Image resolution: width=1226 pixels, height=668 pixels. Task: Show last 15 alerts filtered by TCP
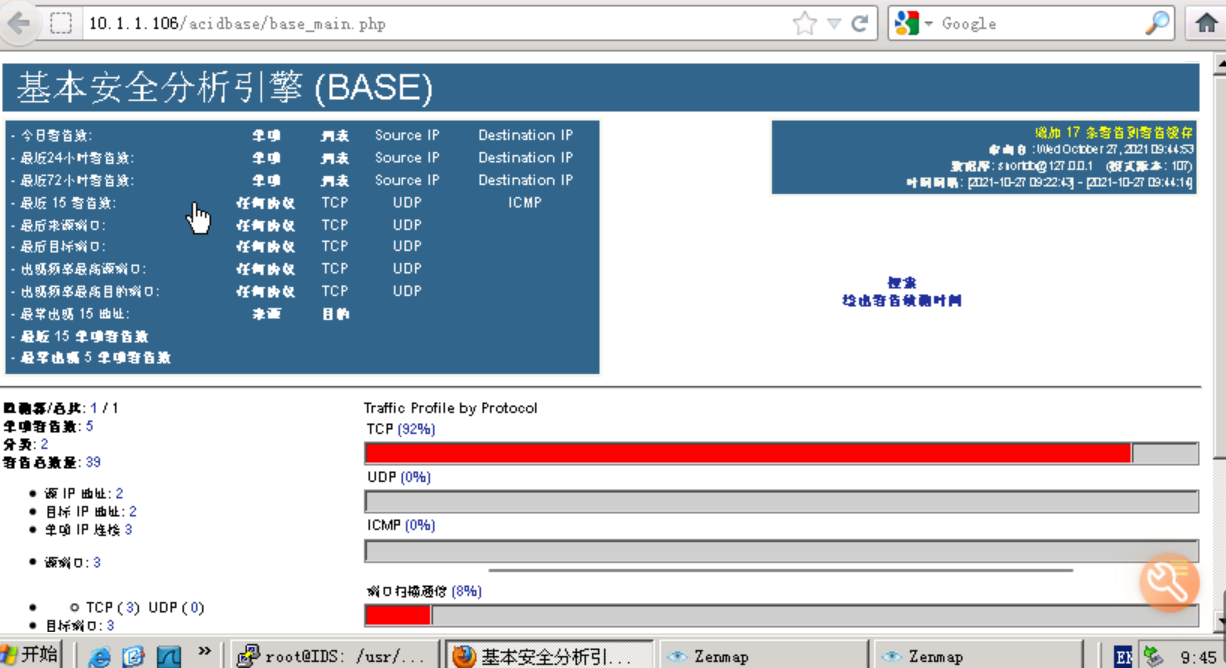point(335,203)
